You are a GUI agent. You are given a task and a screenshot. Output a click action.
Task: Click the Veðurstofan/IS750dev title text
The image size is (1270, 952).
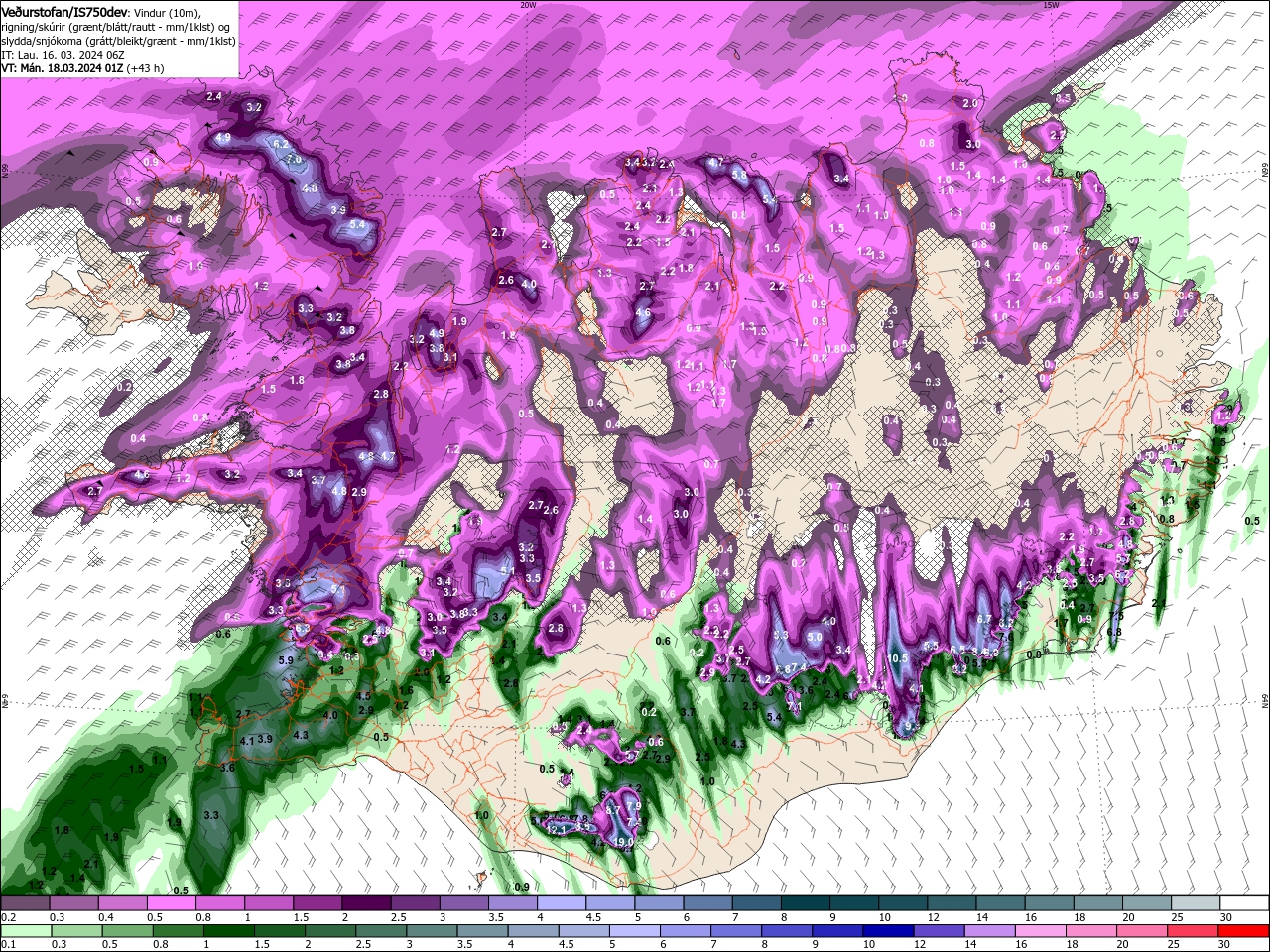(x=64, y=11)
